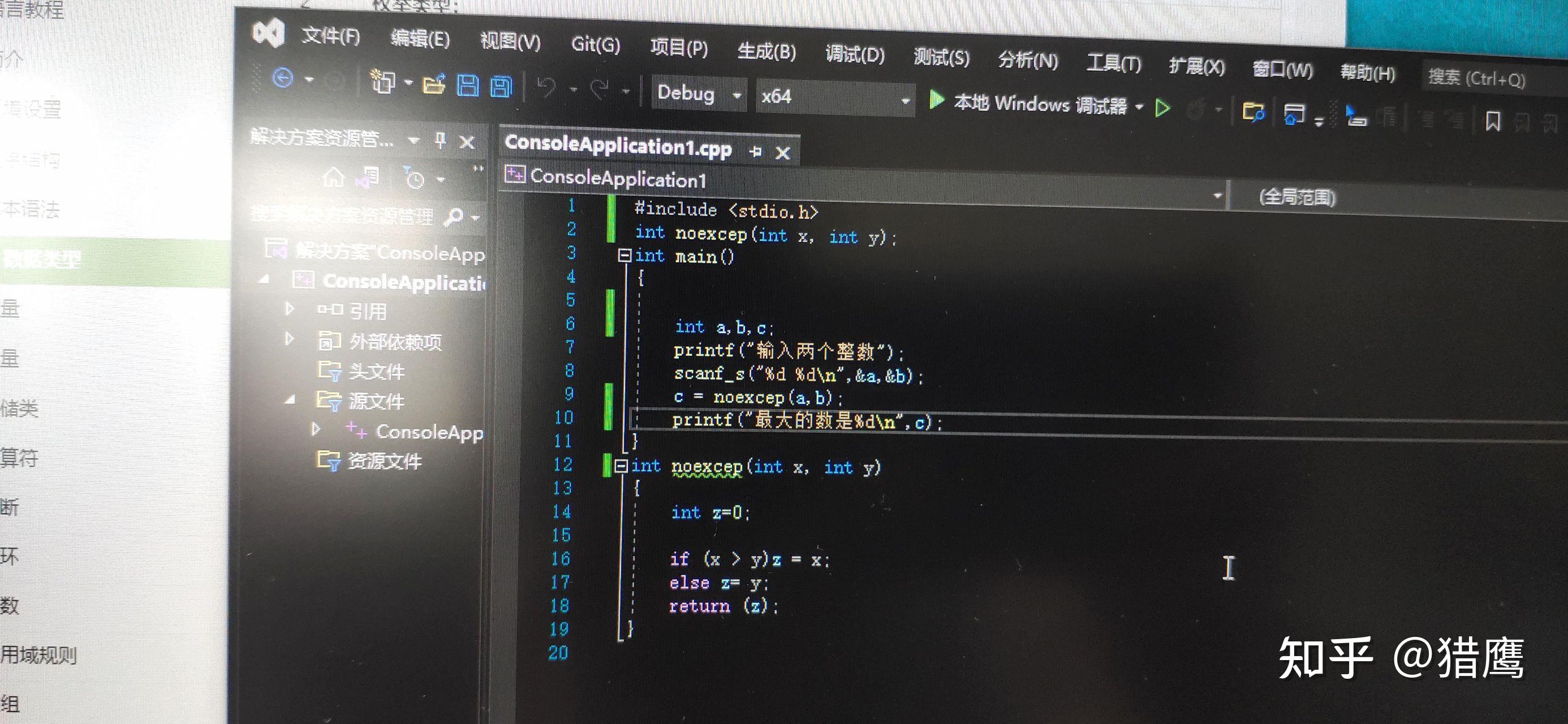
Task: Expand the 外部依赖项 tree node
Action: pos(290,339)
